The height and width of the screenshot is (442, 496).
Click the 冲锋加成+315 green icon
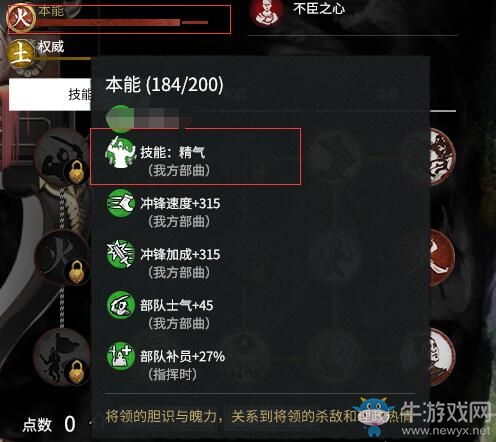coord(120,254)
